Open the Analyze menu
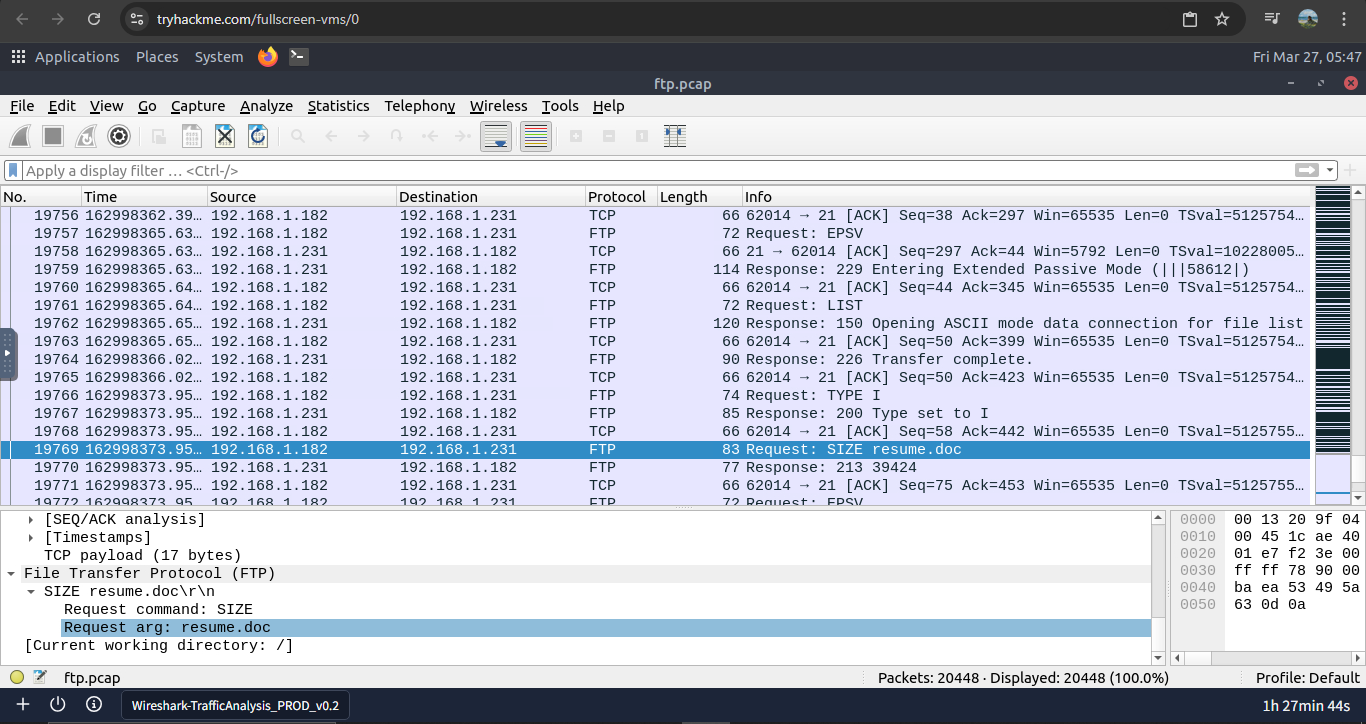Image resolution: width=1366 pixels, height=724 pixels. point(266,106)
